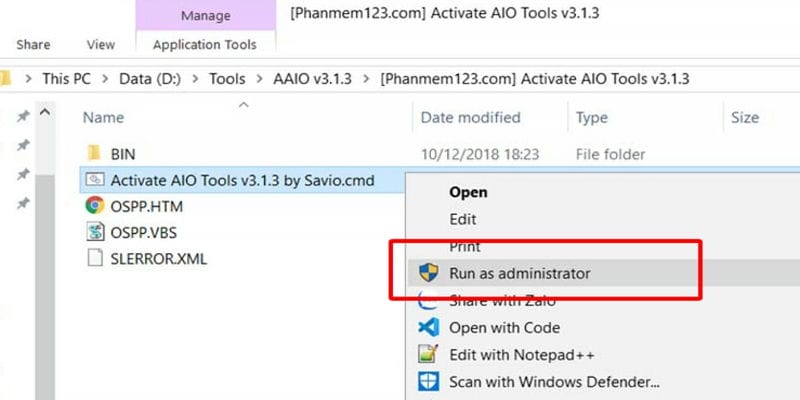Sort files by the Date modified column
The height and width of the screenshot is (400, 800).
pyautogui.click(x=470, y=117)
